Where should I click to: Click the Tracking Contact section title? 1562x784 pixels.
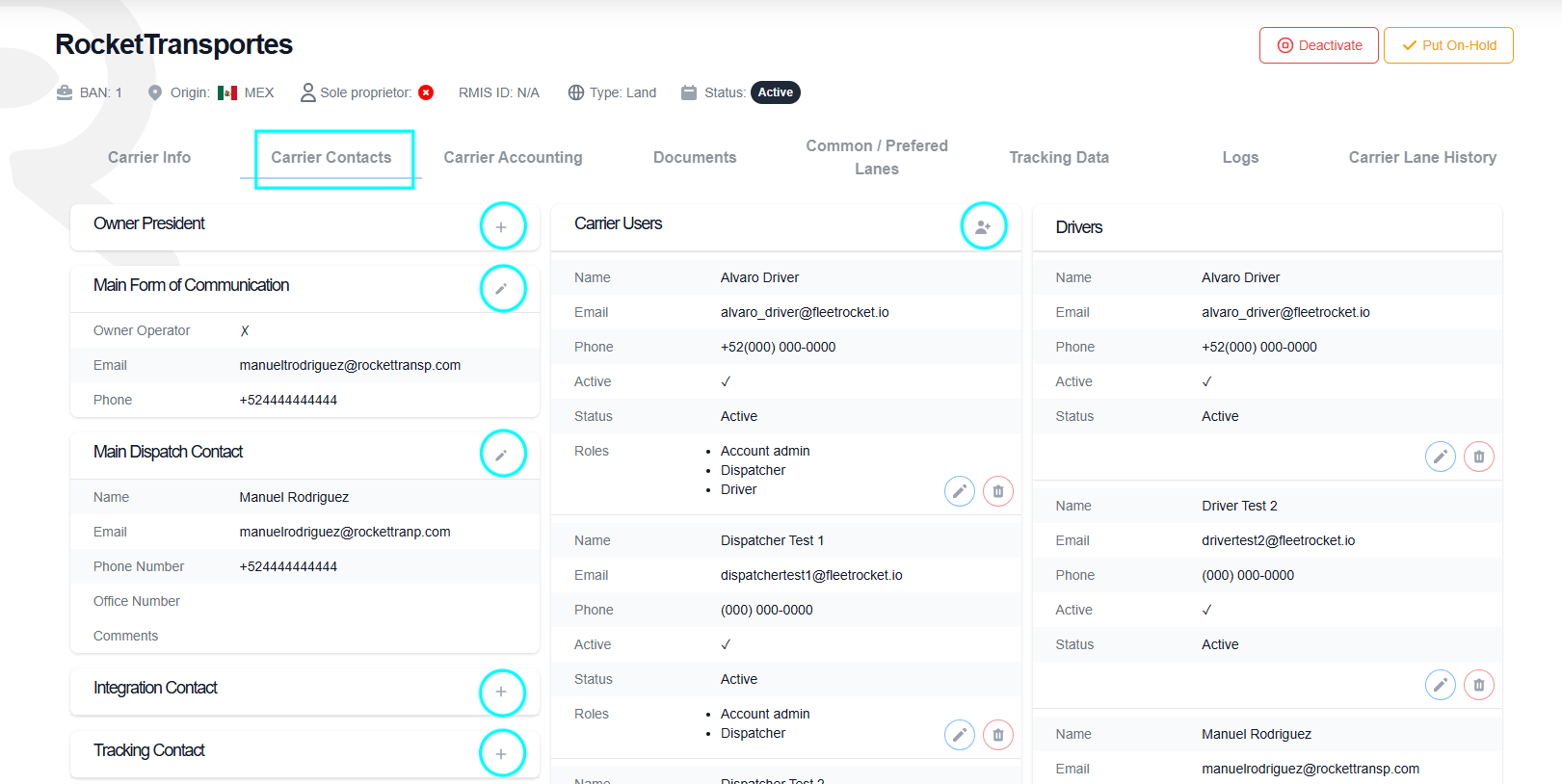pos(149,750)
